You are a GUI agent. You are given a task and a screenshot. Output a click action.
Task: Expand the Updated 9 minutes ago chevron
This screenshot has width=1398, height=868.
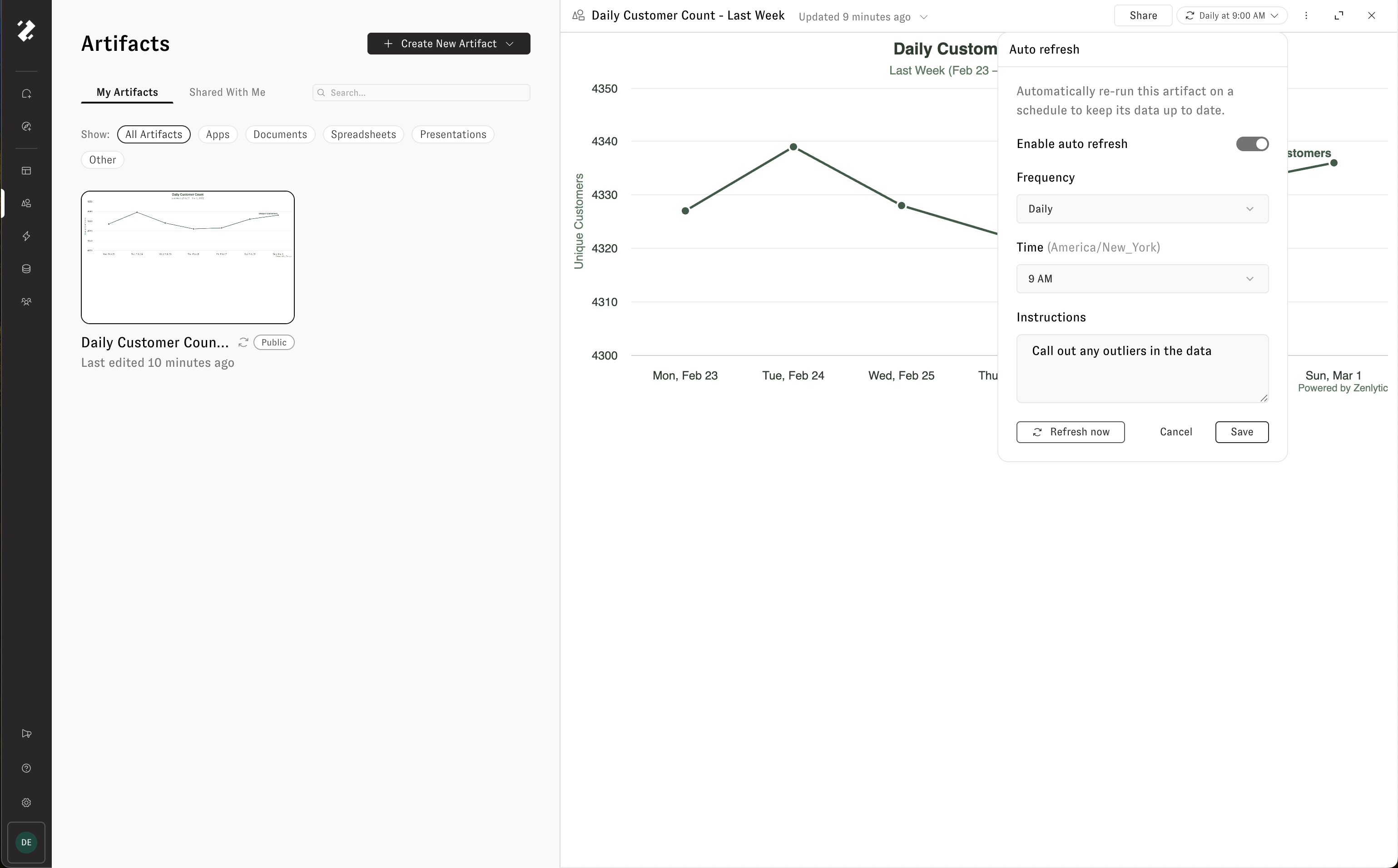(x=923, y=17)
